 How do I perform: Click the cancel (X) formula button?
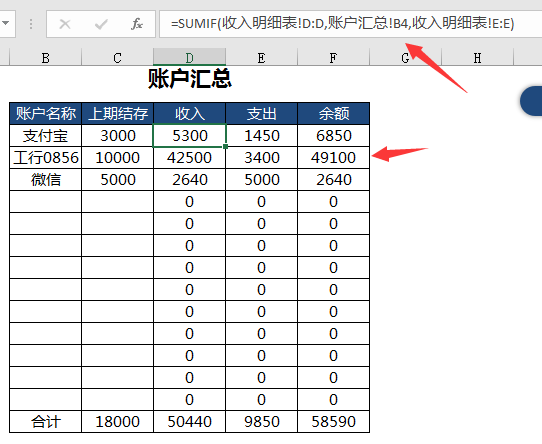(65, 24)
